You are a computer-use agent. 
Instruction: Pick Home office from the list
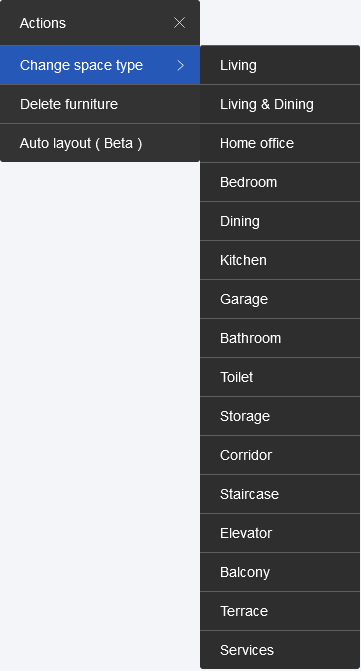pyautogui.click(x=280, y=143)
